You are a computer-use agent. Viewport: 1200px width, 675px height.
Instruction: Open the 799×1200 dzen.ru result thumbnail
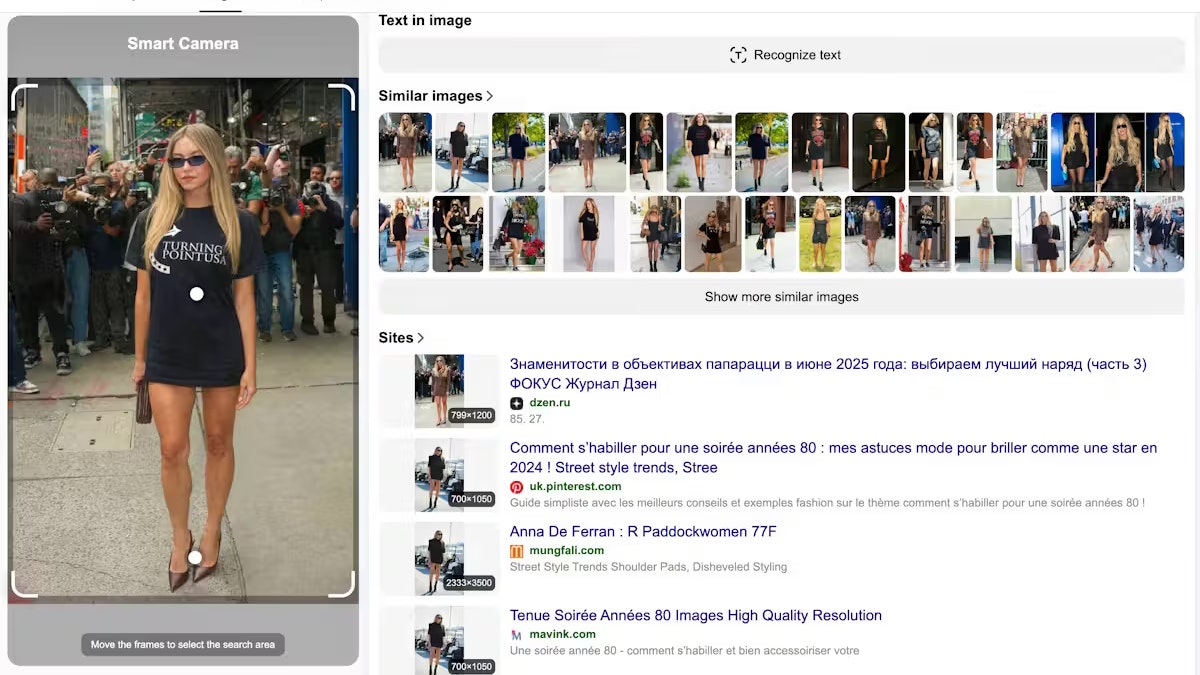pos(439,390)
